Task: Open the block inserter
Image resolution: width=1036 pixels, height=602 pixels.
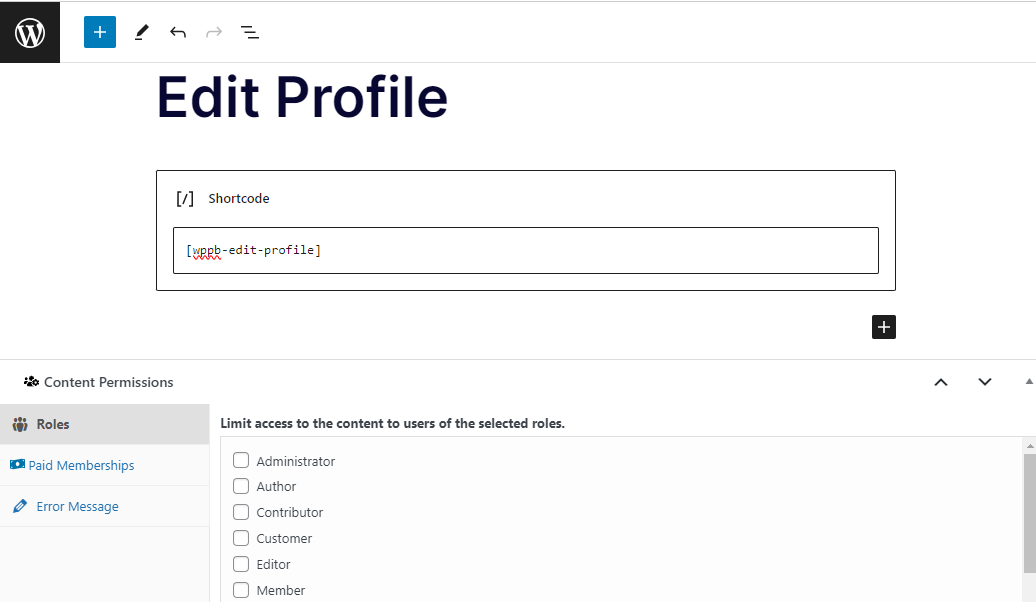Action: coord(99,32)
